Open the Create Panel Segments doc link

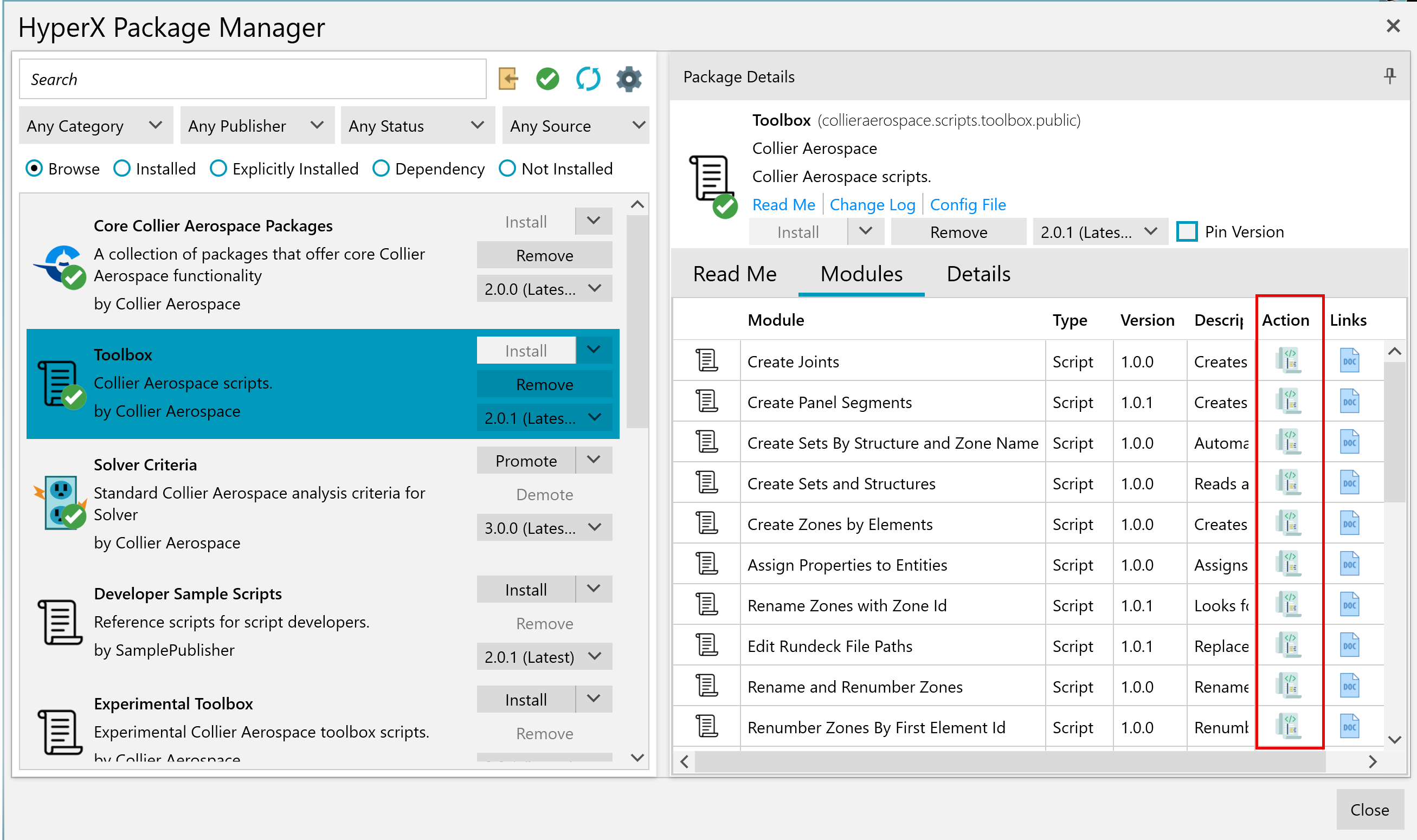[x=1350, y=402]
